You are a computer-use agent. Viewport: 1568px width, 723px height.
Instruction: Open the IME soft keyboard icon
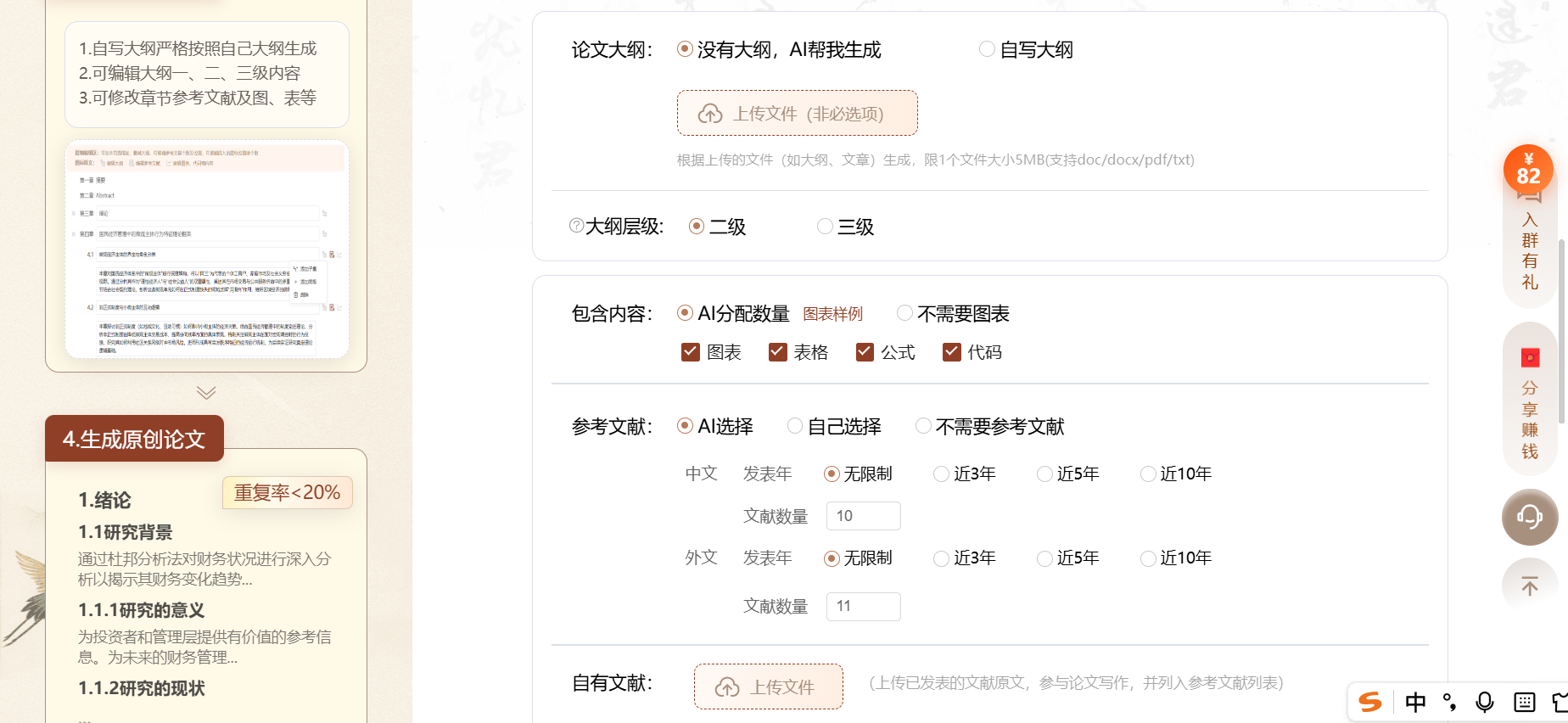[1525, 702]
